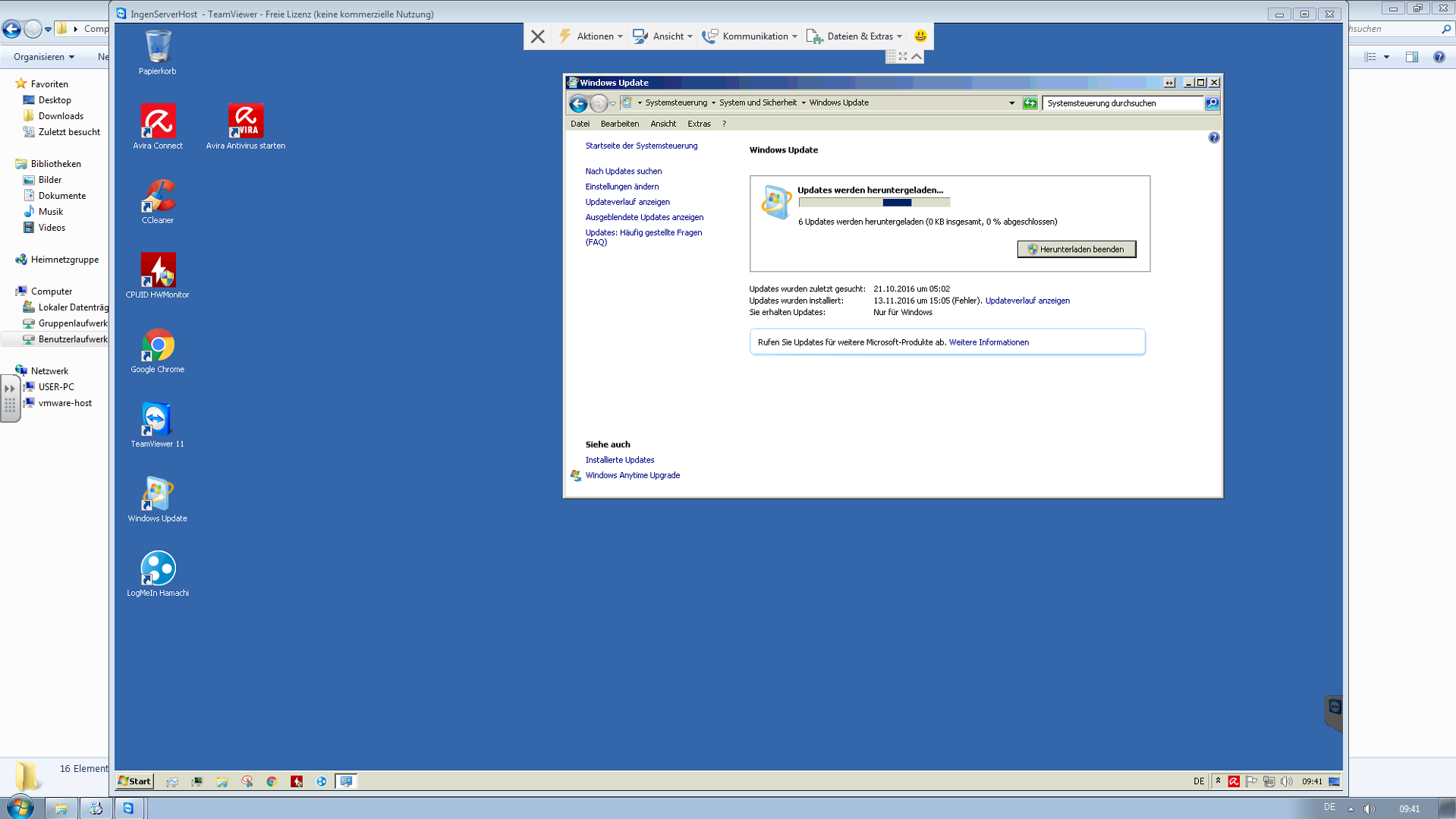The height and width of the screenshot is (819, 1456).
Task: Open the Organisieren dropdown in the Explorer window
Action: 44,57
